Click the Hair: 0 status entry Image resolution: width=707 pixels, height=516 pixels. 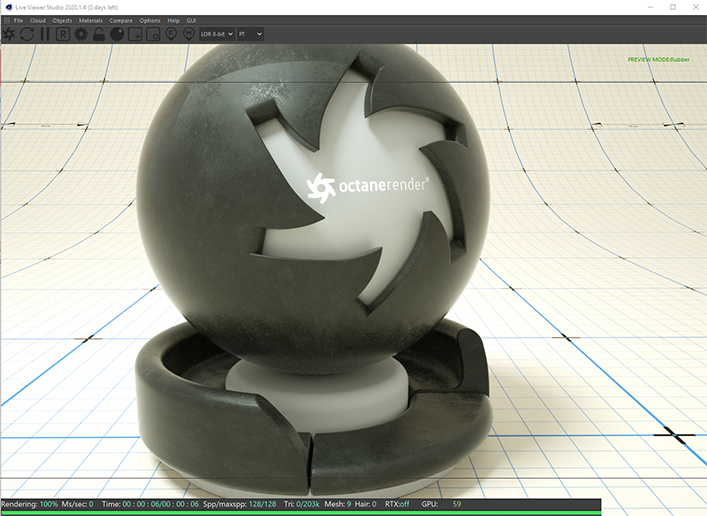coord(366,504)
